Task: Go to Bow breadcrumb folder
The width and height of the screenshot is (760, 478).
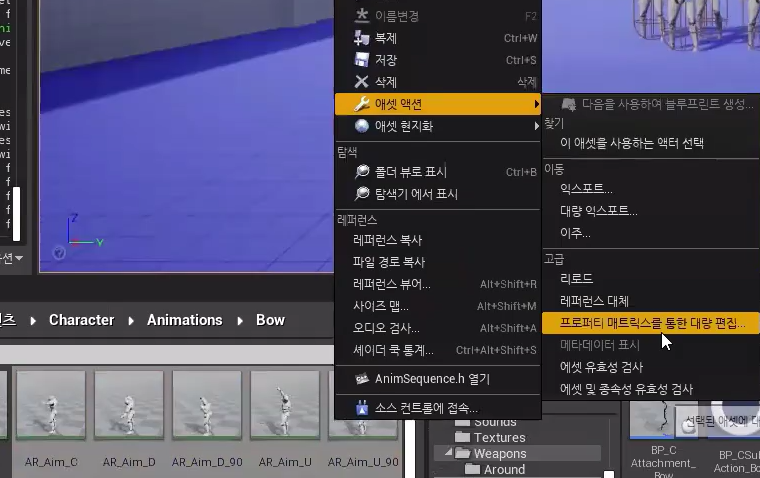Action: tap(270, 320)
